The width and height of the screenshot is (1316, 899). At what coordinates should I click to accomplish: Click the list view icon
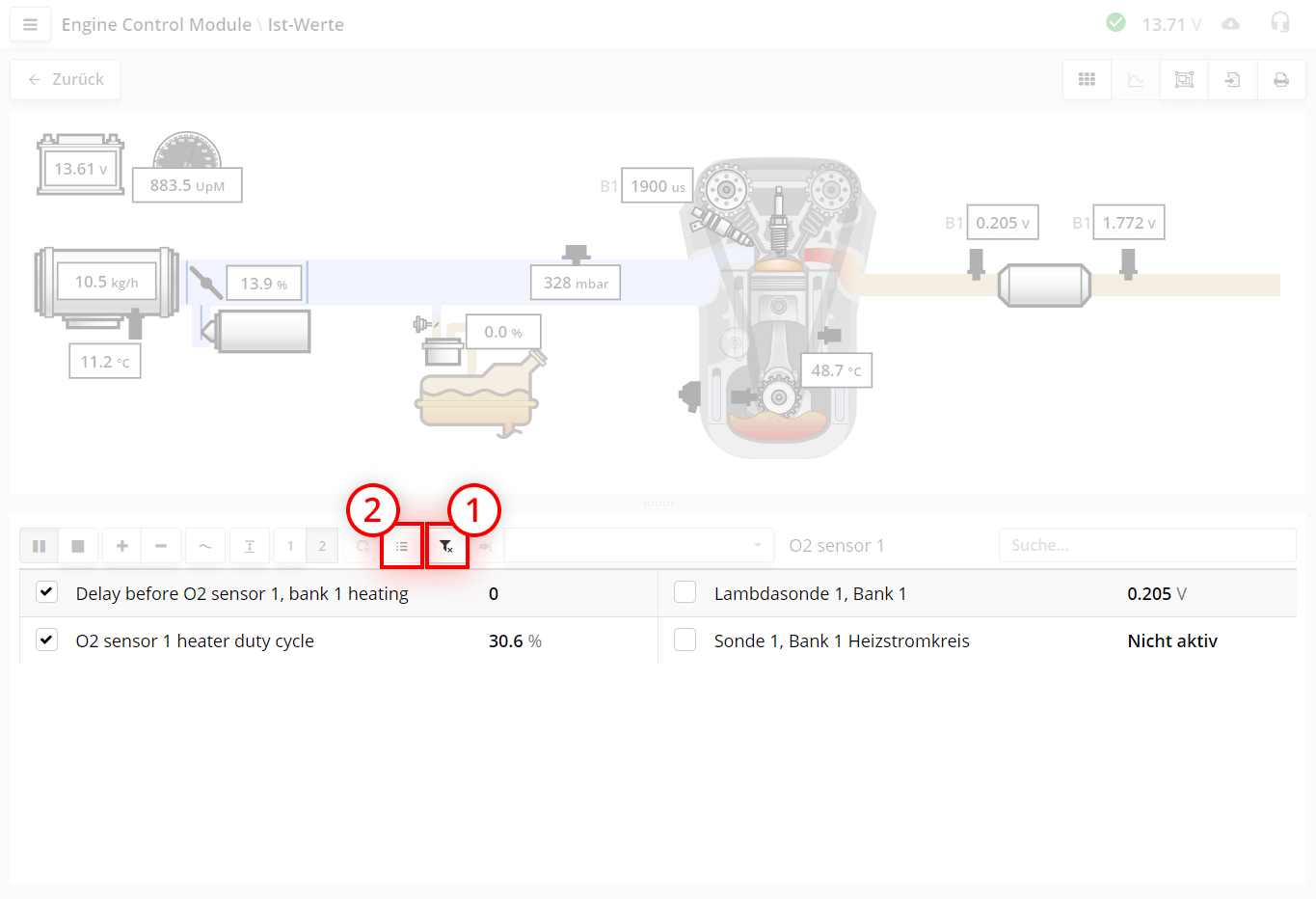point(402,547)
